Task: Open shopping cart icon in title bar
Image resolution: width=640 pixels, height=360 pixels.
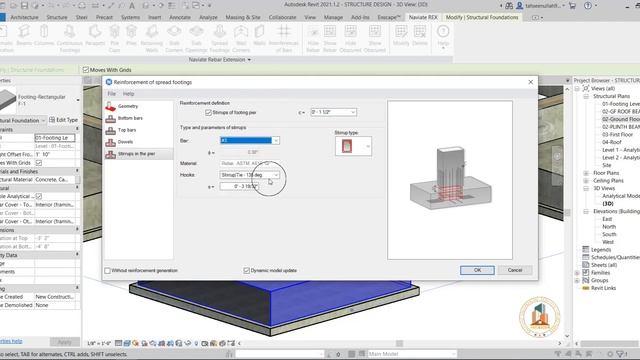Action: tap(572, 6)
